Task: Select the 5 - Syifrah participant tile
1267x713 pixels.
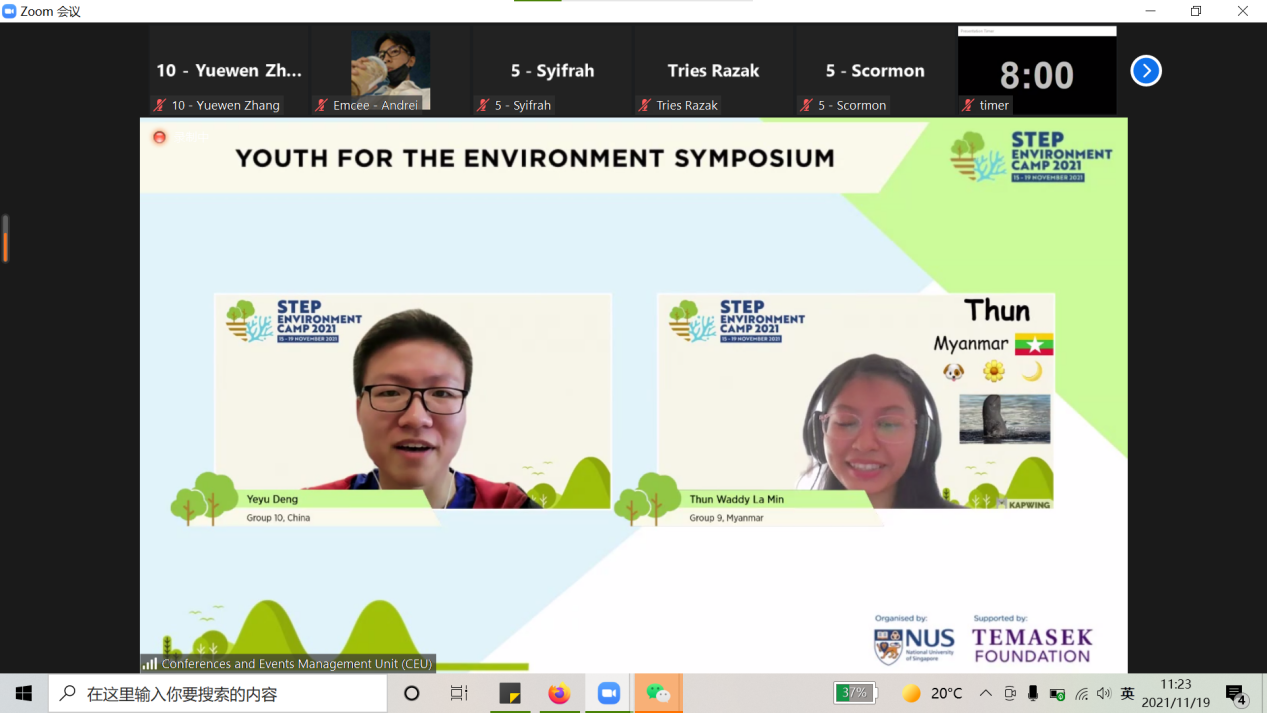Action: click(x=553, y=71)
